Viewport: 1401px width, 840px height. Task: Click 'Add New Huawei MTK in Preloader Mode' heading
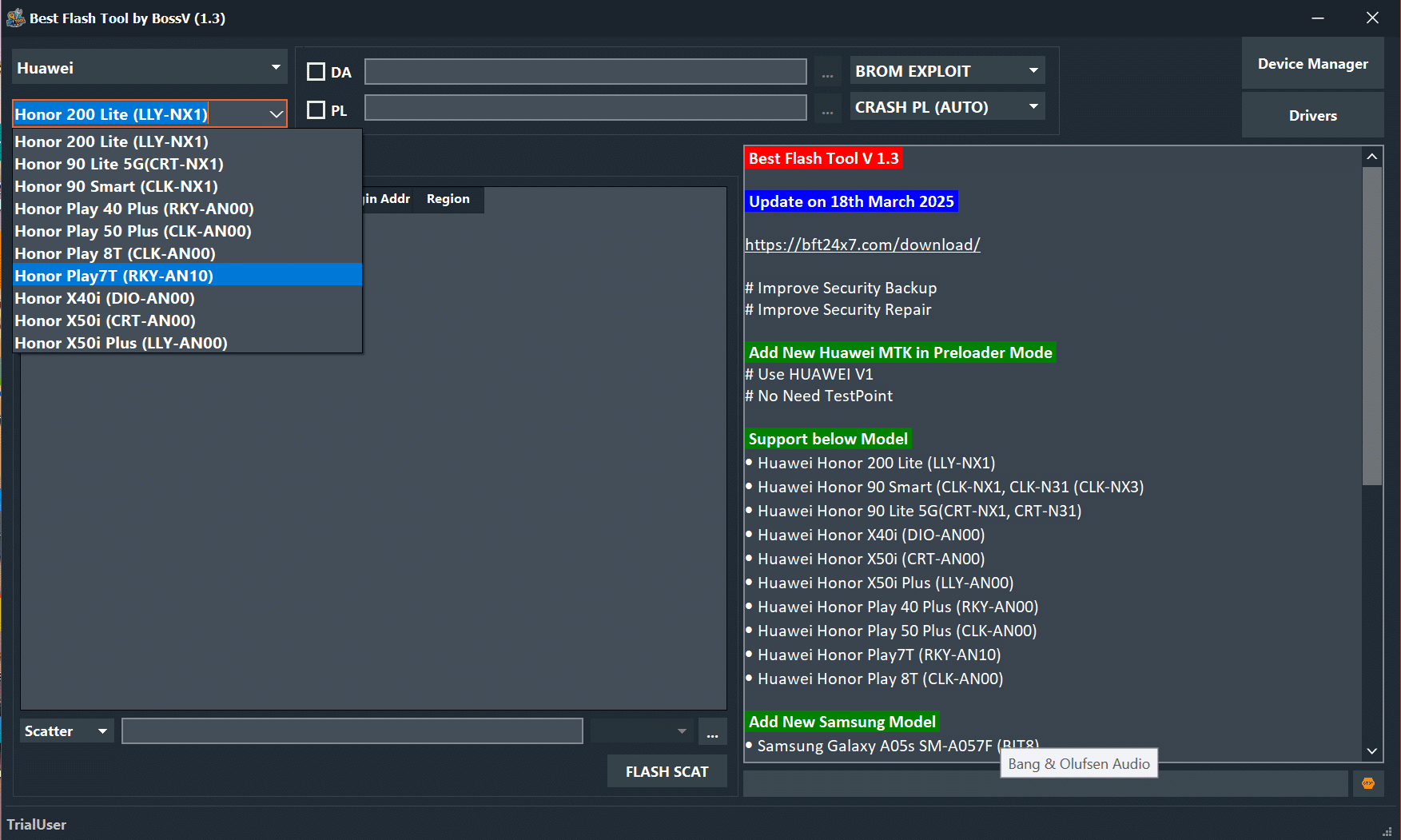click(x=900, y=352)
